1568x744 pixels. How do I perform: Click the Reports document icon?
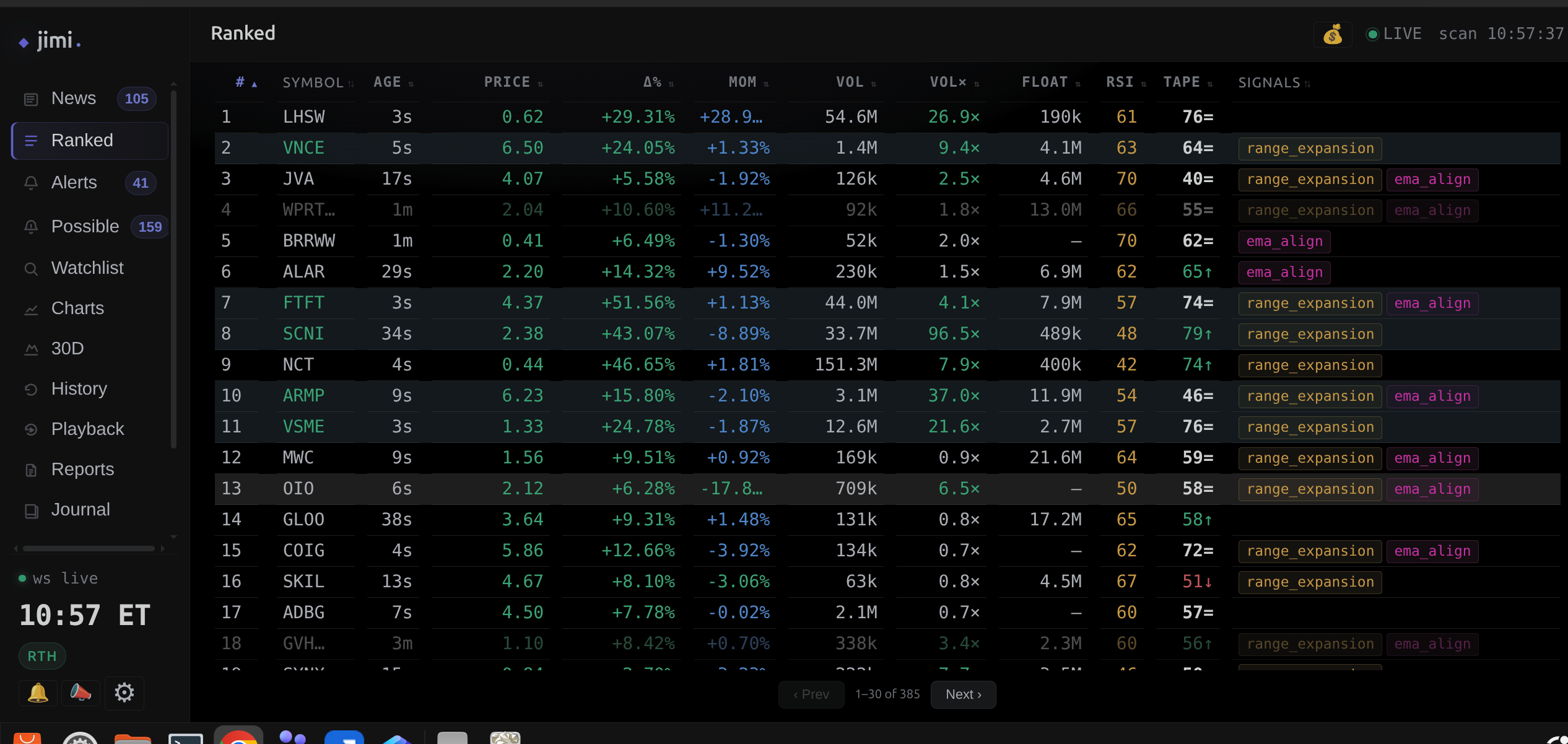[31, 470]
